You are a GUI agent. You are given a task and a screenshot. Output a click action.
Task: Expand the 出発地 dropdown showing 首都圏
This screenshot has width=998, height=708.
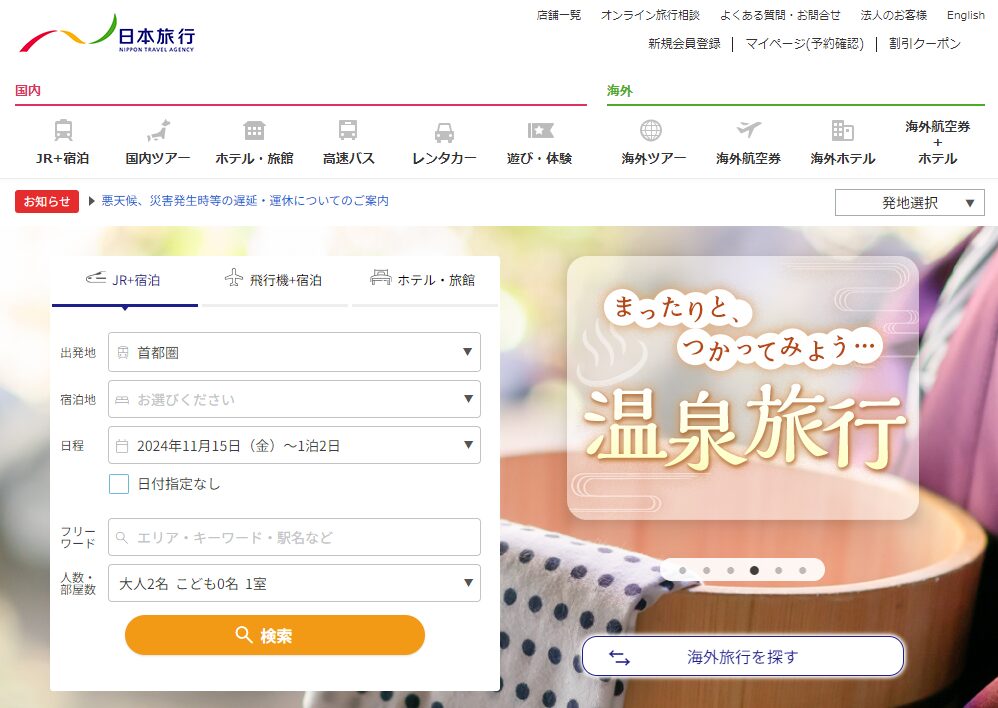tap(294, 352)
